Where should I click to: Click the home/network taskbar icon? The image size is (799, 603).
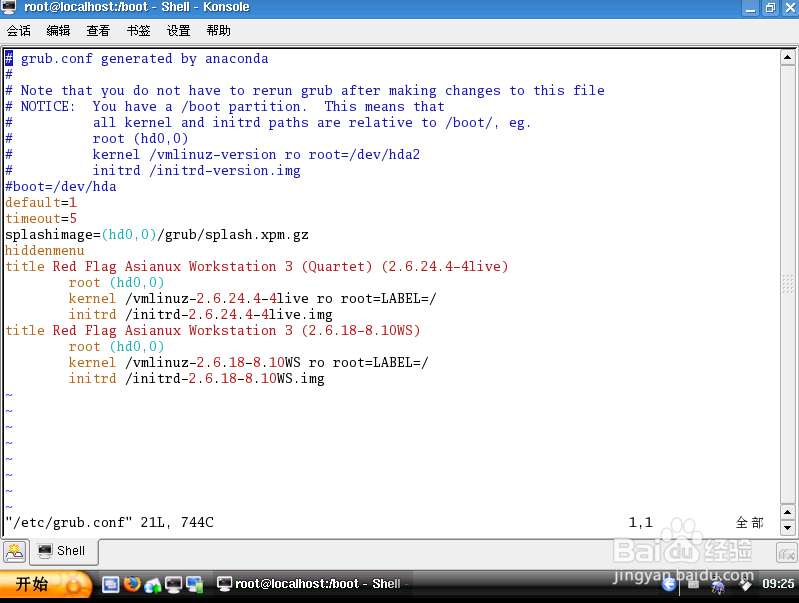point(152,585)
